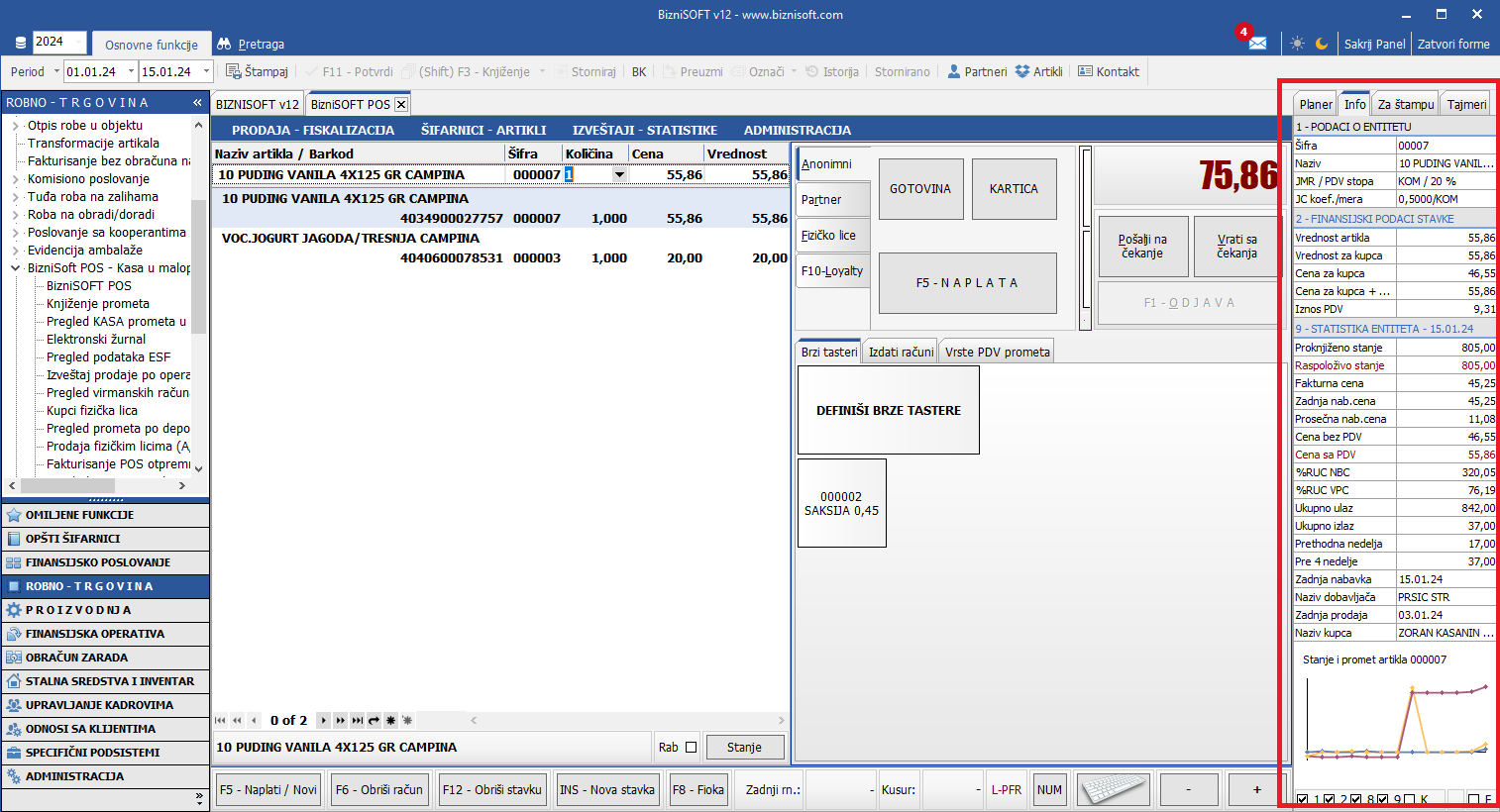
Task: Open the mail notifications envelope icon
Action: 1257,44
